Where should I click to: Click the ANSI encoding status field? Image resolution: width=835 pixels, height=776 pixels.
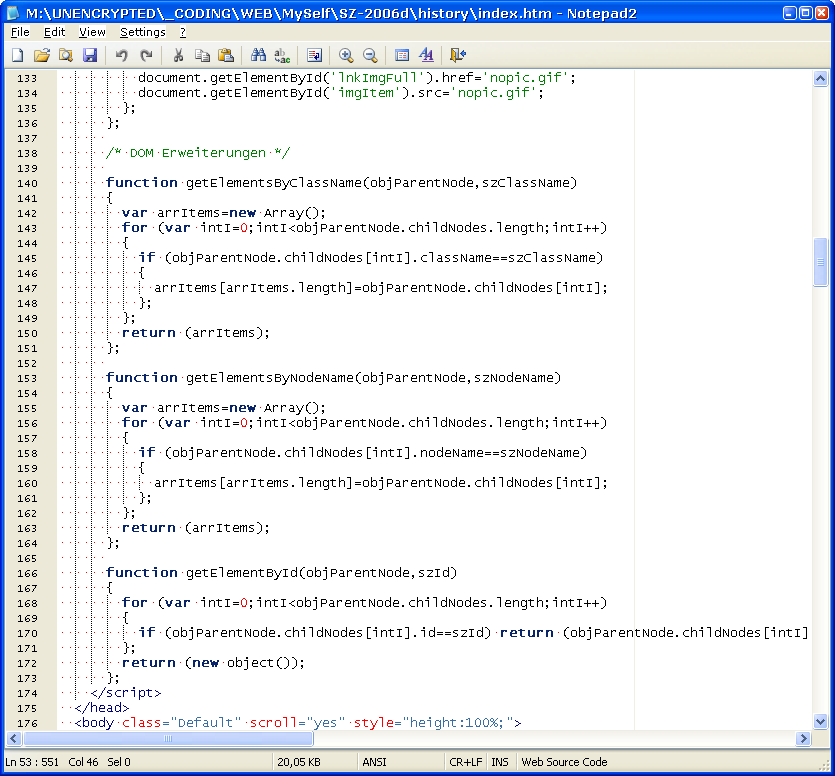click(x=374, y=762)
